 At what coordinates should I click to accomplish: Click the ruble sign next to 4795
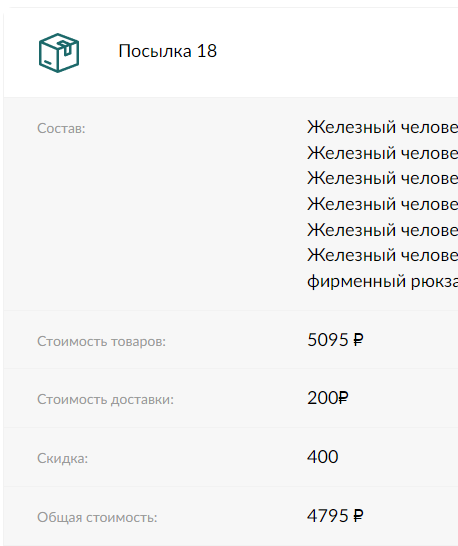point(358,516)
